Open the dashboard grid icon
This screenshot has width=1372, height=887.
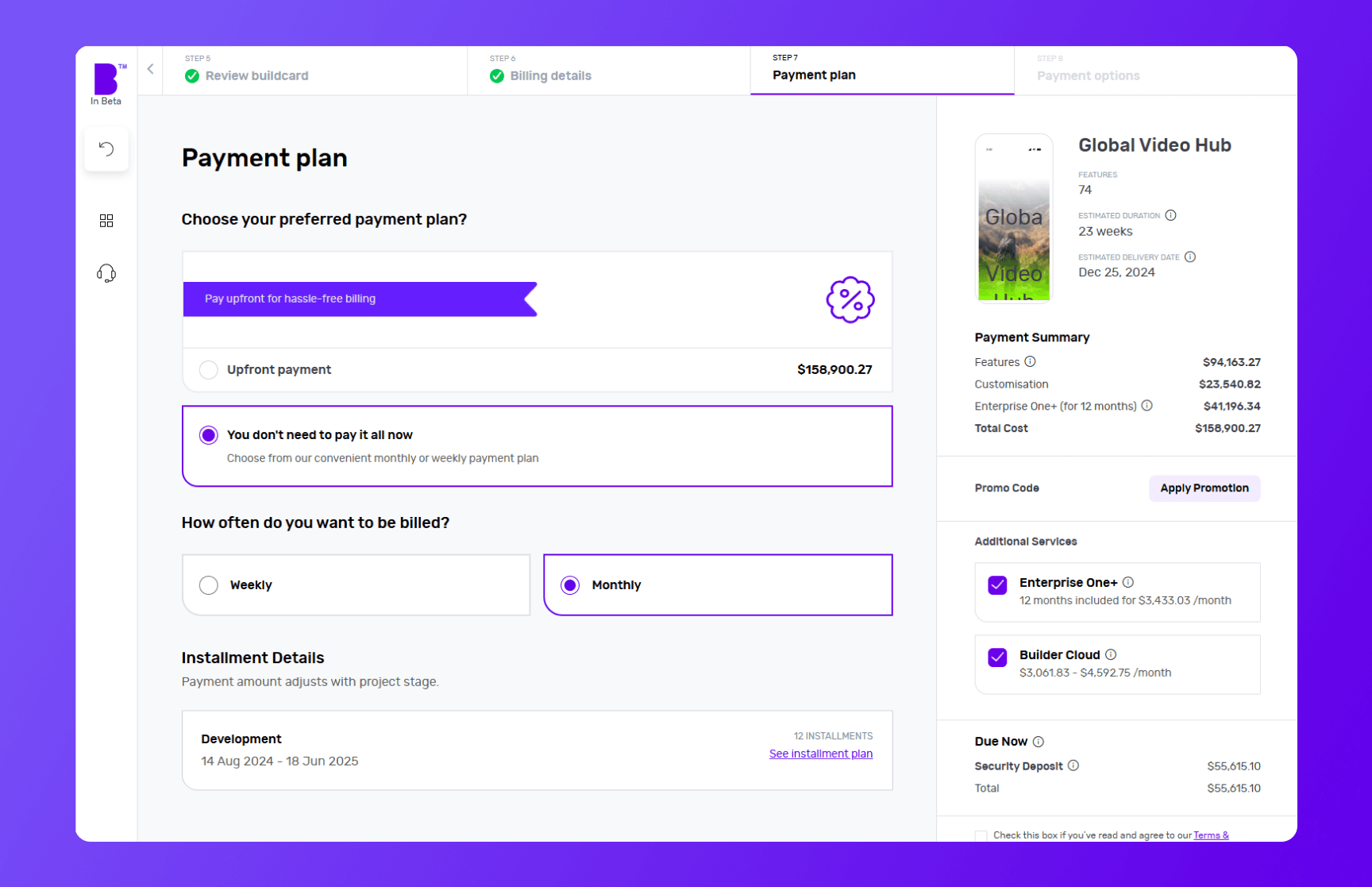(106, 221)
